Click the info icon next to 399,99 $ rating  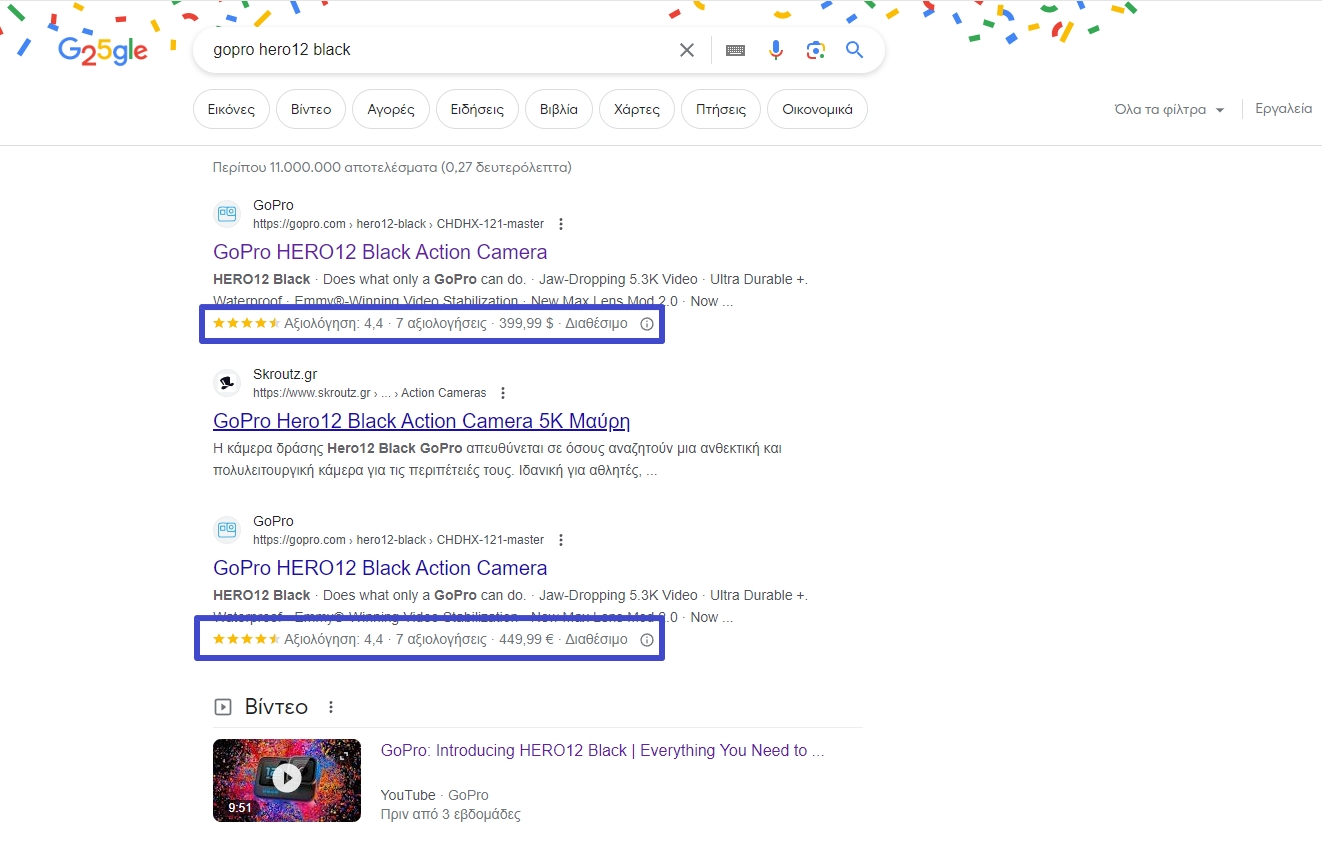tap(646, 323)
